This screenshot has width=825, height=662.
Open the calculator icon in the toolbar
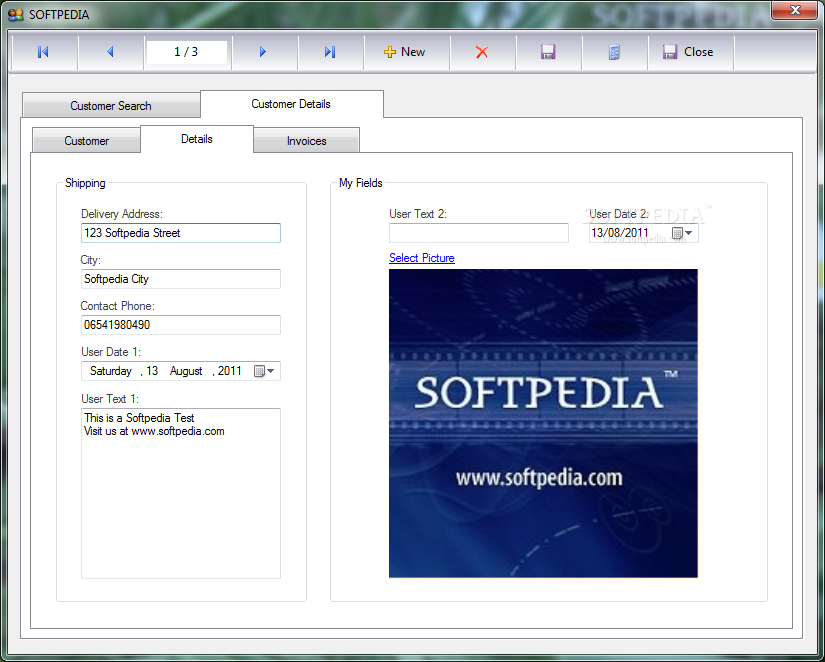click(614, 52)
